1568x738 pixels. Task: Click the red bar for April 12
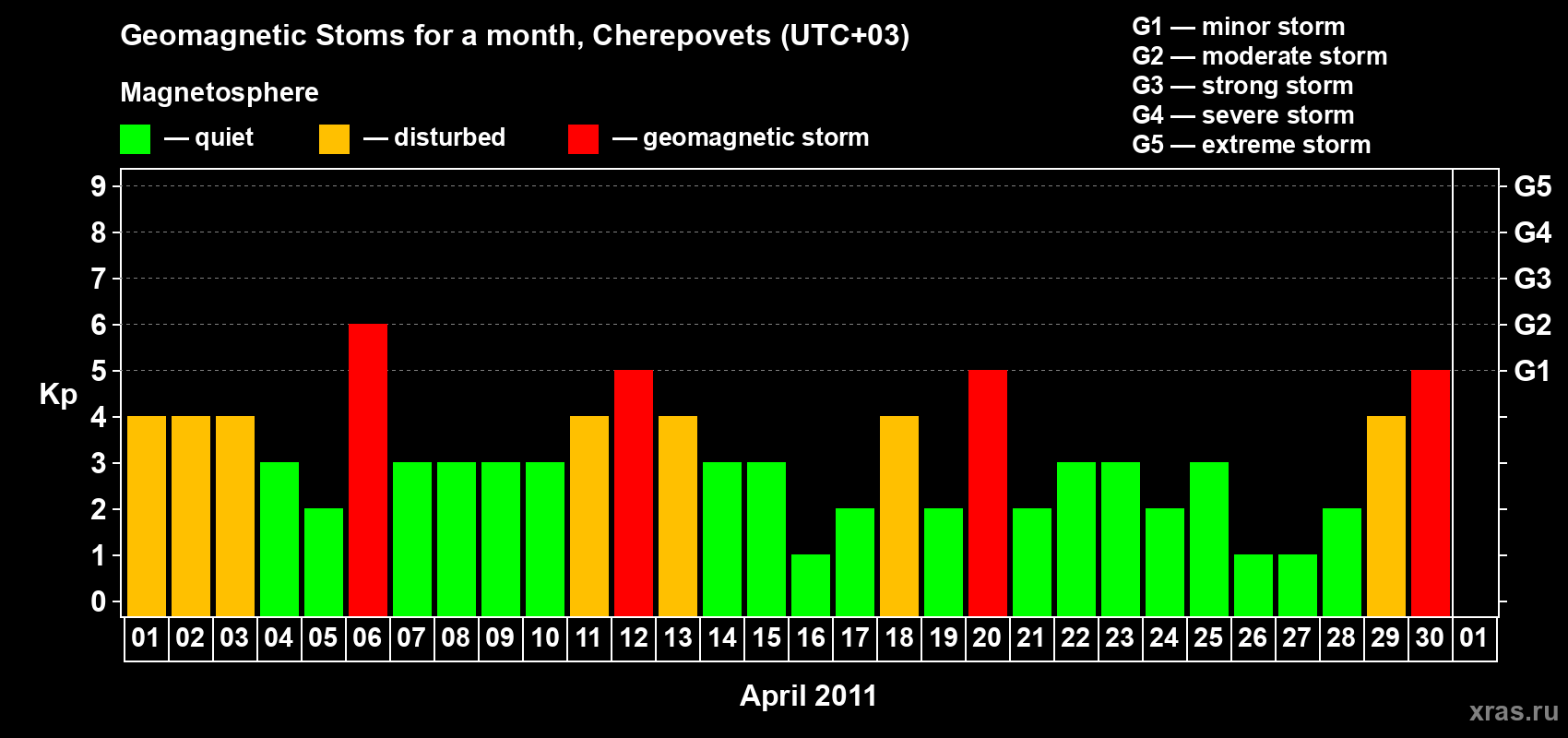(634, 494)
